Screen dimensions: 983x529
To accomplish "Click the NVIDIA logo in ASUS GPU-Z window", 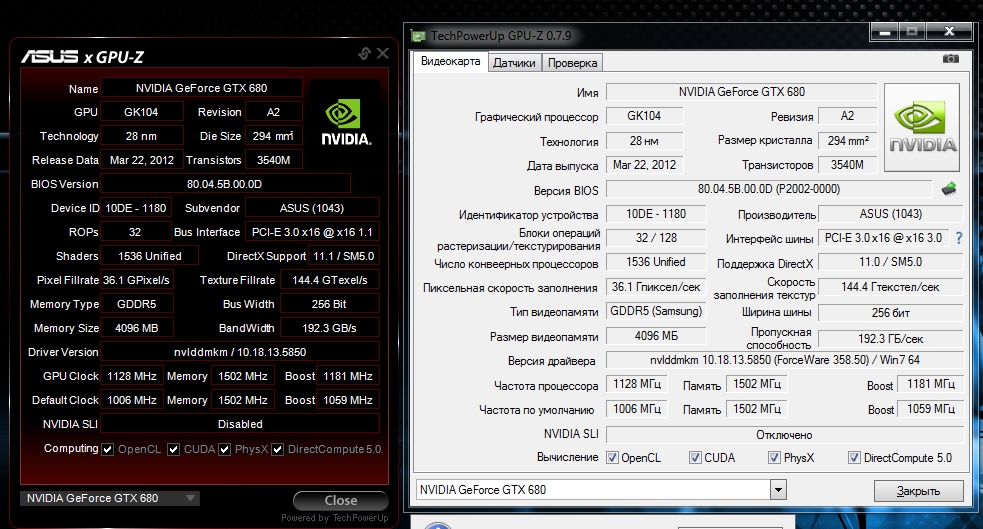I will (345, 123).
